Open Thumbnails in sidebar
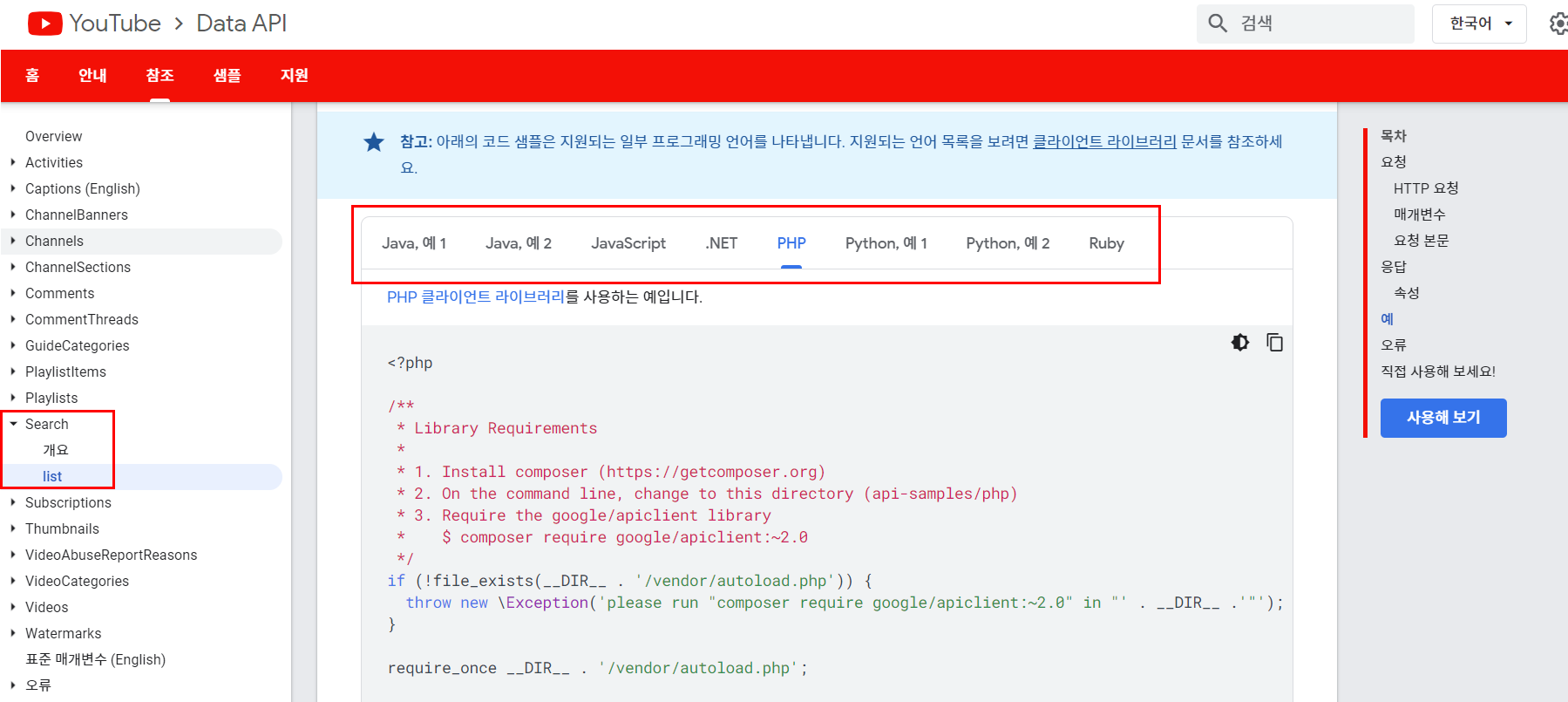This screenshot has width=1568, height=702. [62, 529]
